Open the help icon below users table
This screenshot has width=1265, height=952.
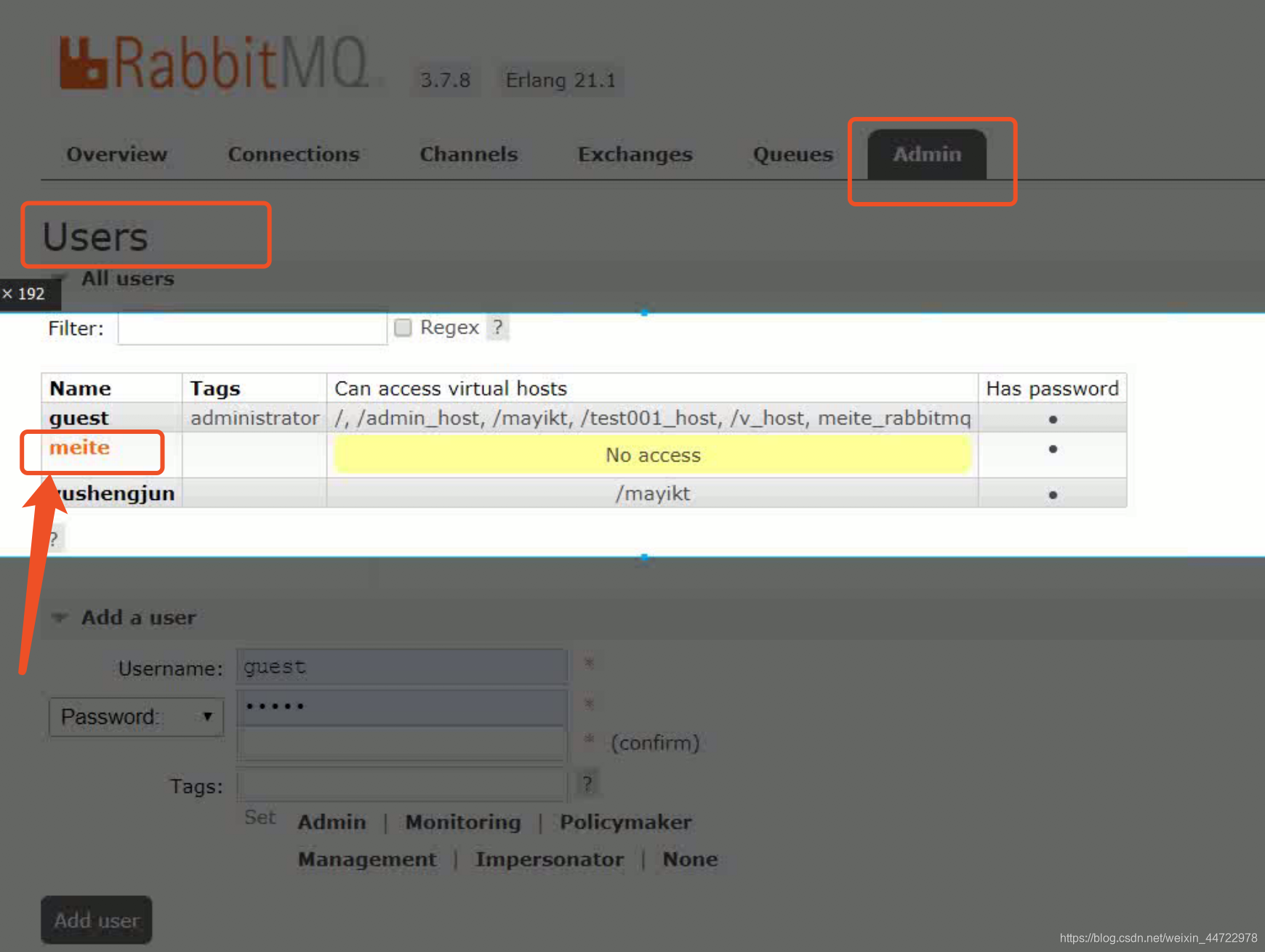54,538
